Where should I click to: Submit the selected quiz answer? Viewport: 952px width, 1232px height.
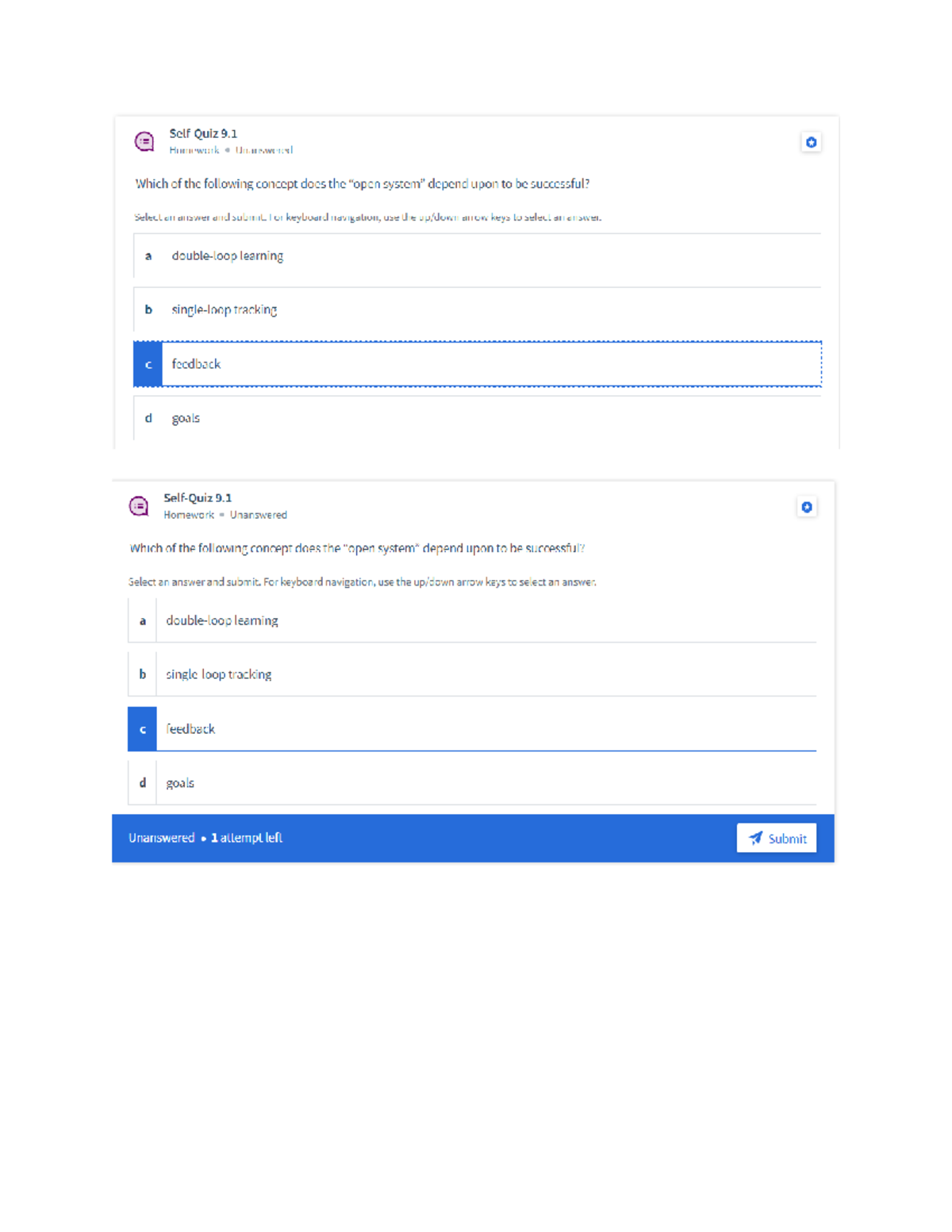point(776,839)
